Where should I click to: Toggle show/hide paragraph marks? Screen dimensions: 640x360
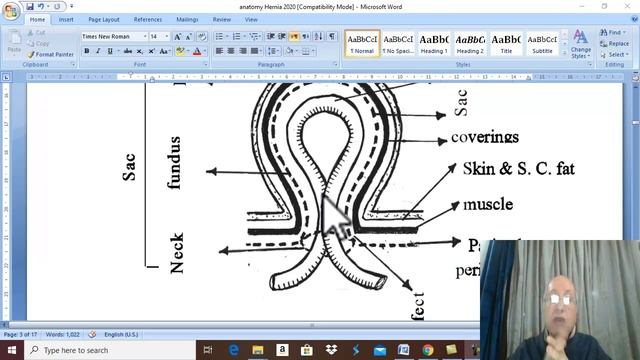pos(332,37)
